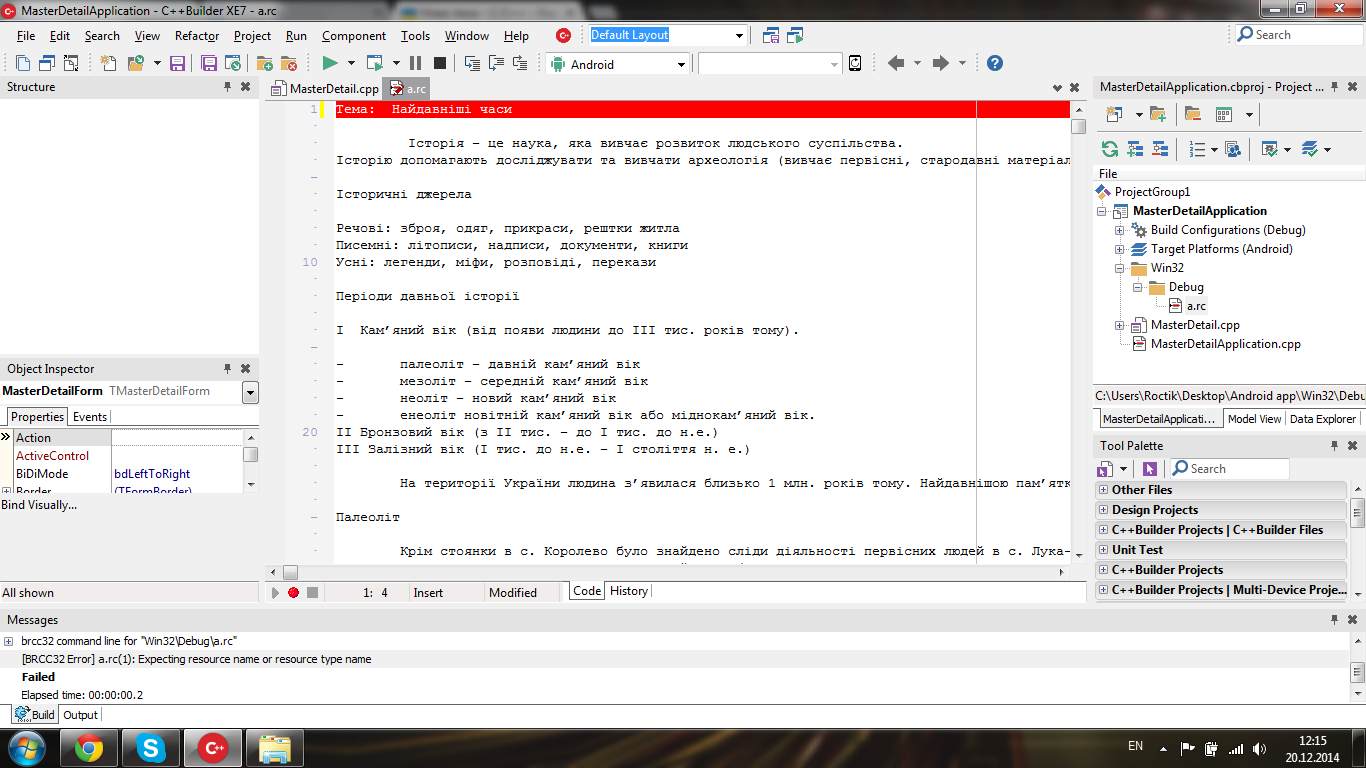Click red macro record button in status bar
1366x768 pixels.
pos(293,592)
